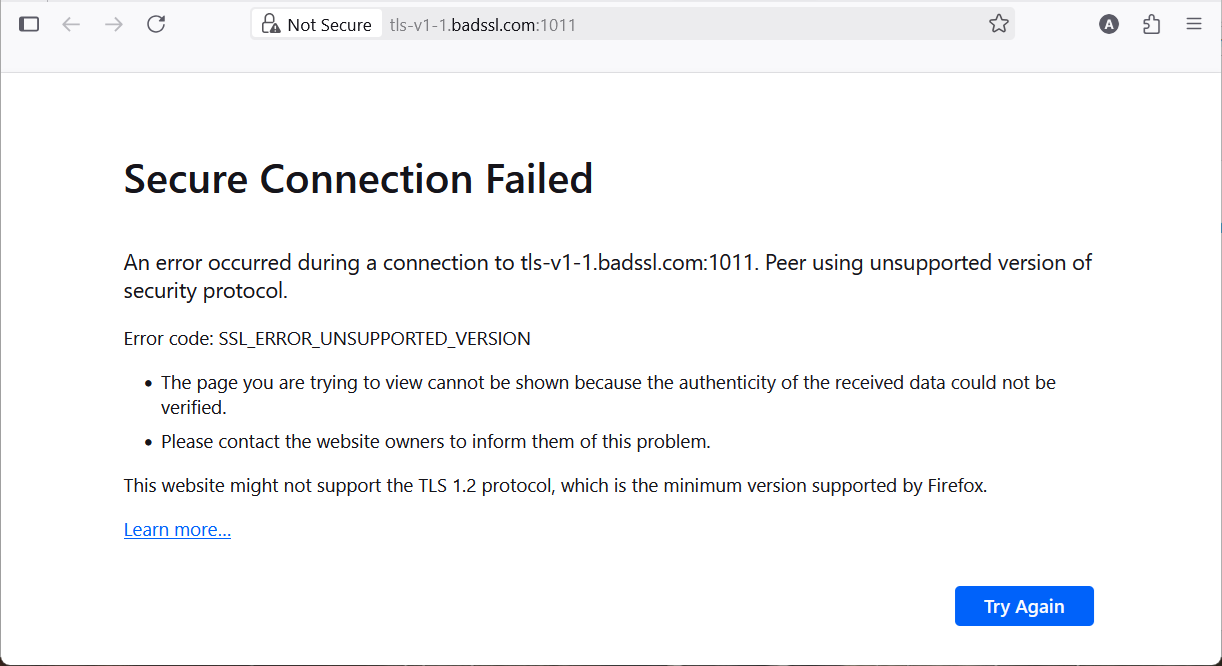
Task: Reload the current page
Action: point(156,24)
